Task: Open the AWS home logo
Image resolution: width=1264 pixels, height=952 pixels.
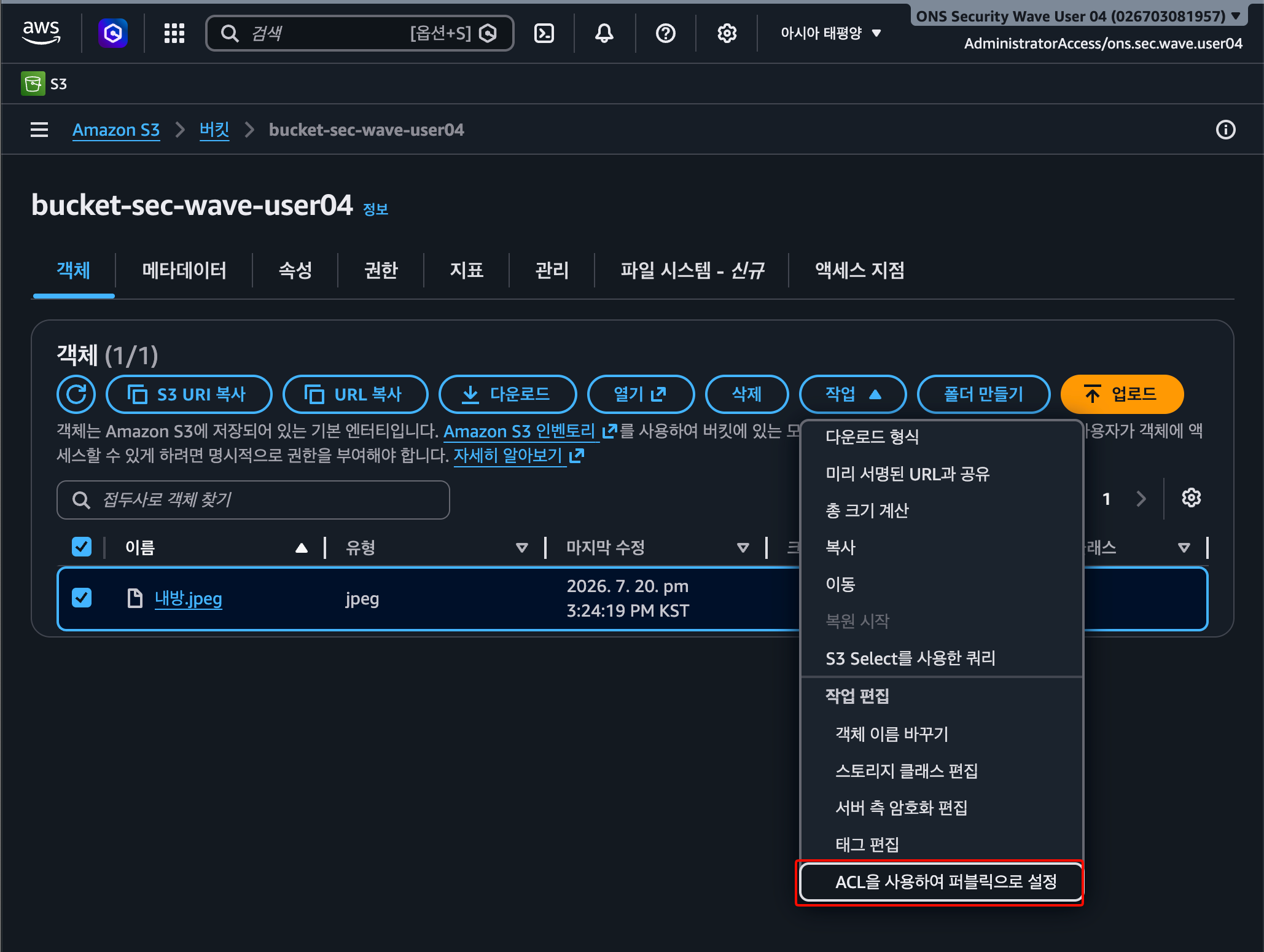Action: pos(41,33)
